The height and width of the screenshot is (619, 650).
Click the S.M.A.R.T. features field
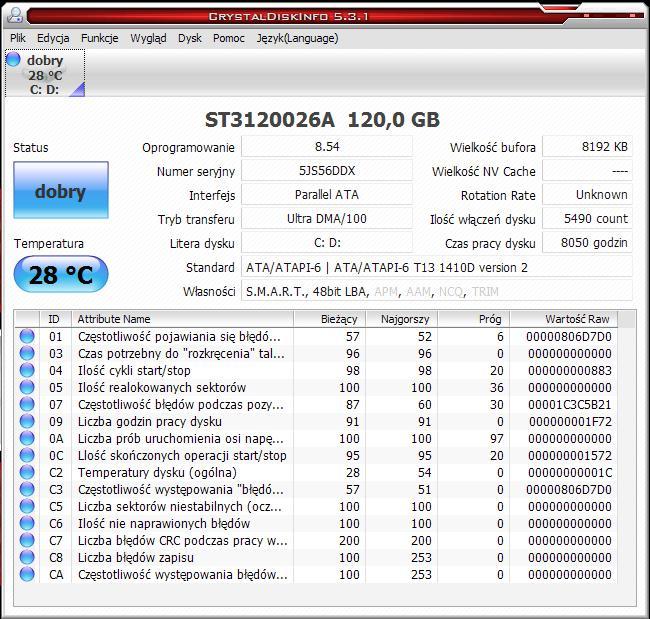tap(437, 291)
